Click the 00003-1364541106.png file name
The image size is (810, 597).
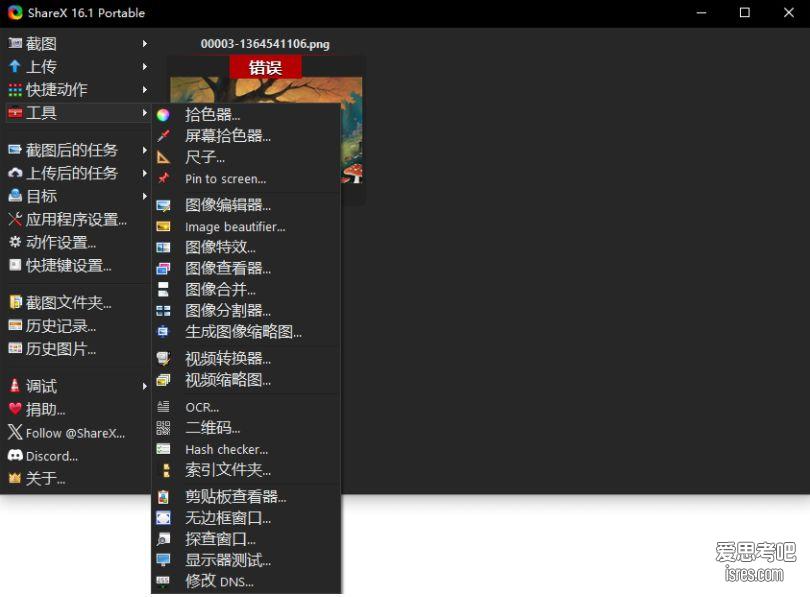[x=265, y=44]
